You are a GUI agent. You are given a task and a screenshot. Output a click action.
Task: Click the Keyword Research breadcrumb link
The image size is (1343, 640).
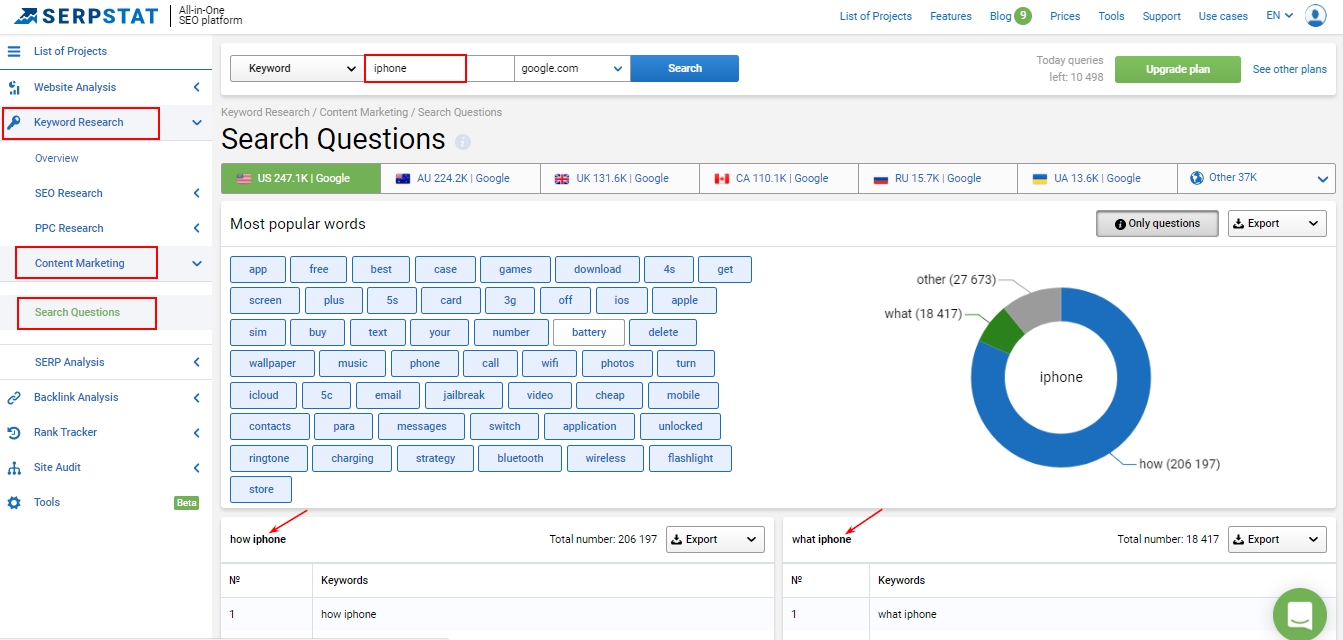265,112
